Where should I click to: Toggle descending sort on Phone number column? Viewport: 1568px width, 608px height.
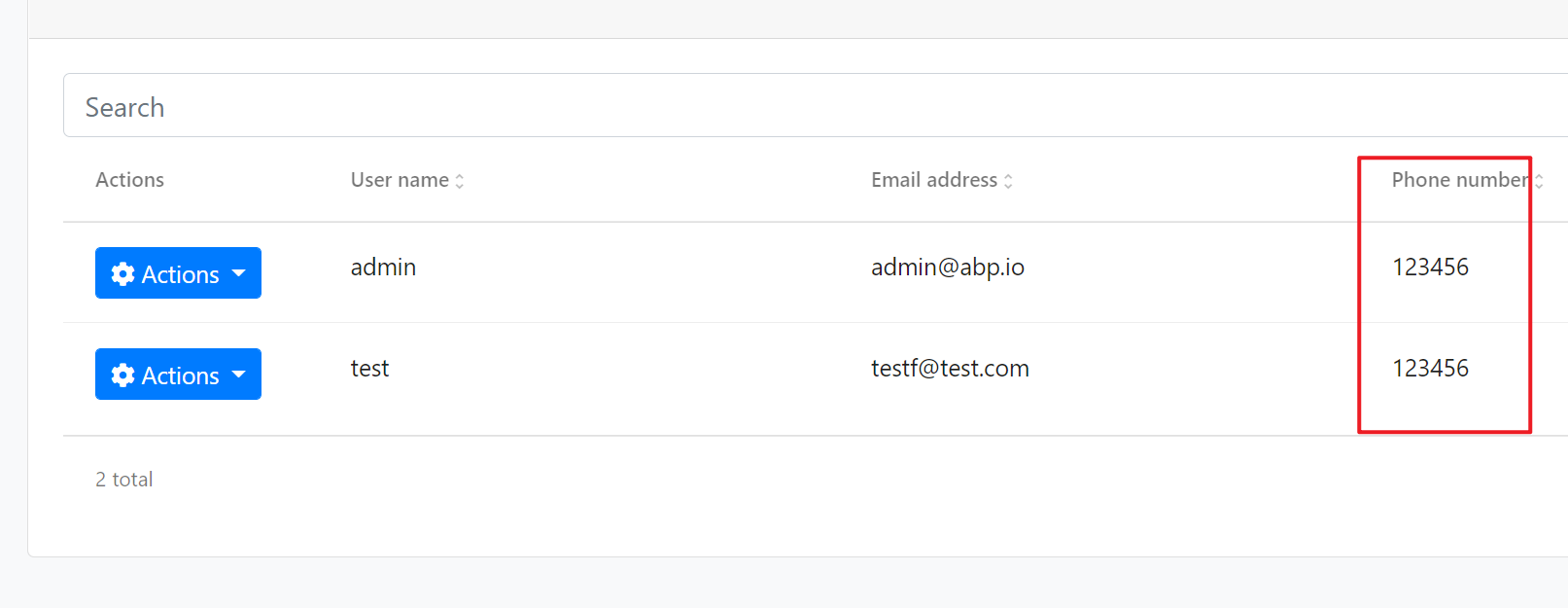pos(1539,180)
